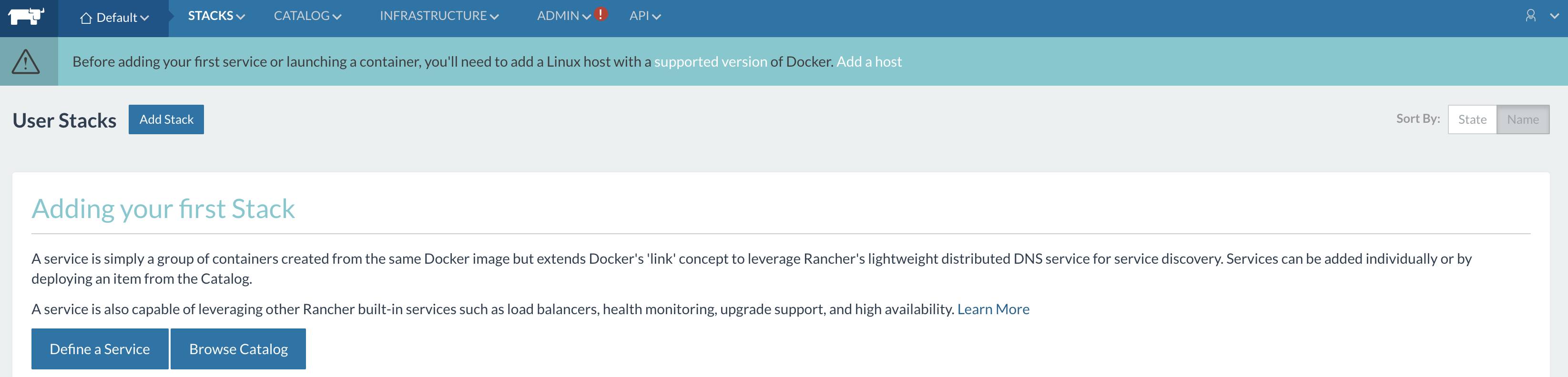Image resolution: width=1568 pixels, height=377 pixels.
Task: Switch to the STACKS menu
Action: click(x=211, y=16)
